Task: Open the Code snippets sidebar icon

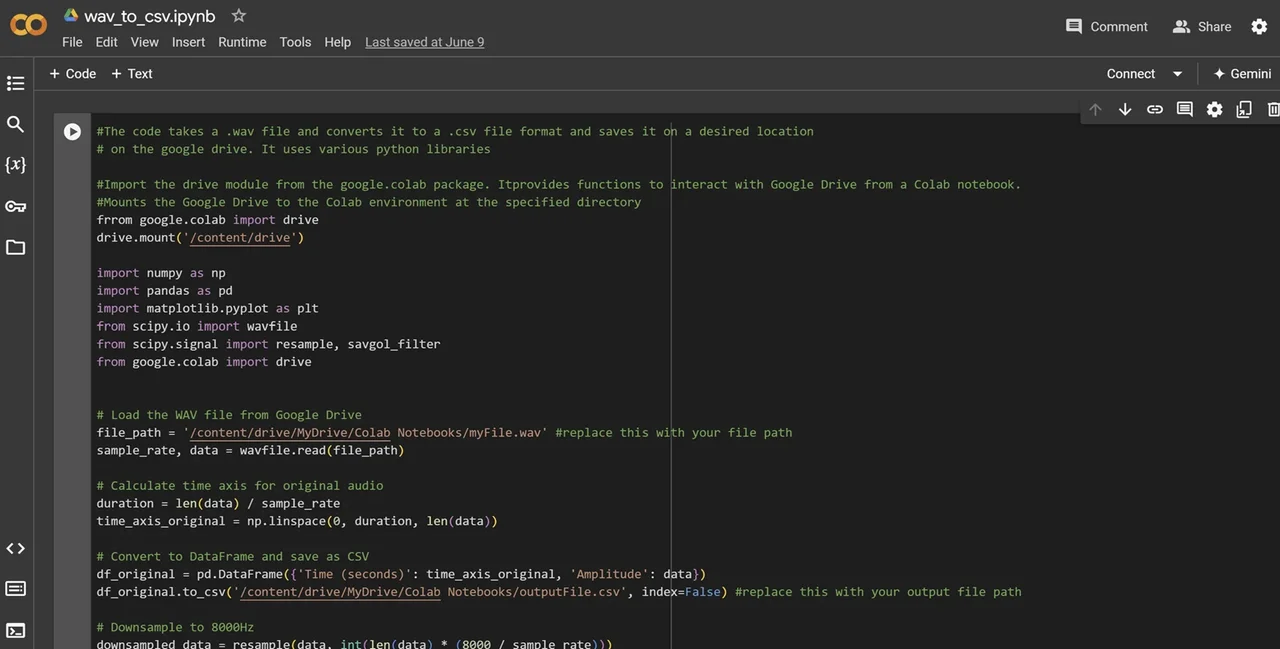Action: click(x=15, y=548)
